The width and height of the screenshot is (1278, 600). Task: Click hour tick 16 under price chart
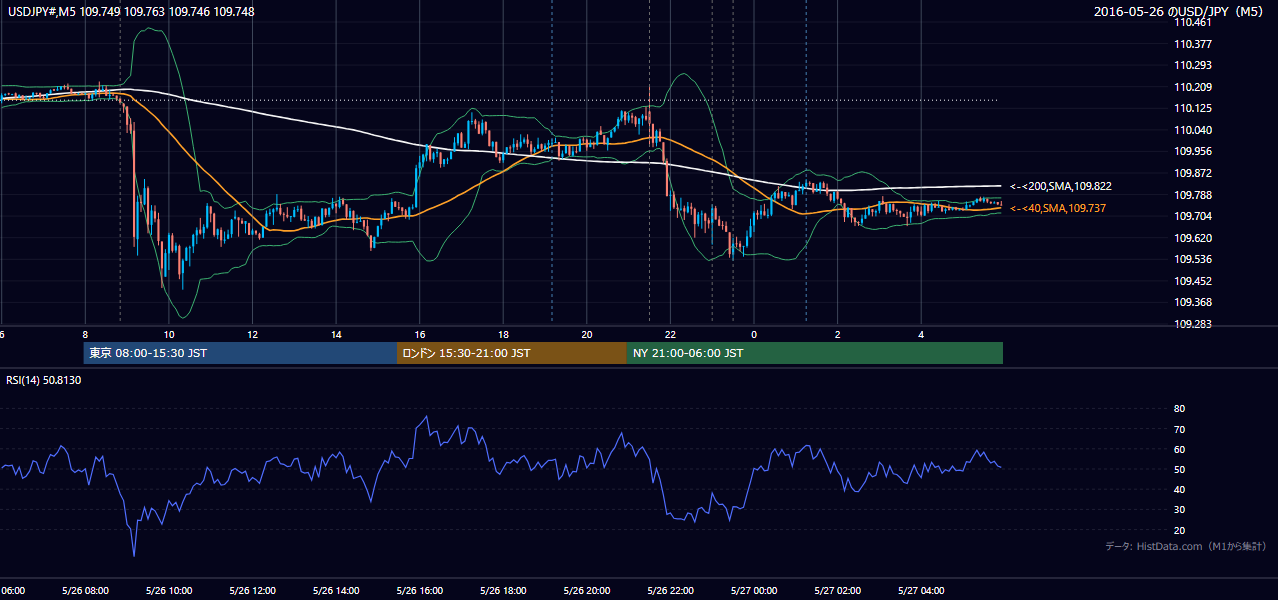coord(420,334)
